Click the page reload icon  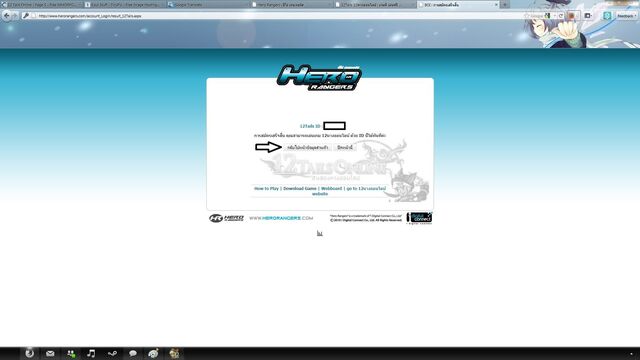click(561, 16)
